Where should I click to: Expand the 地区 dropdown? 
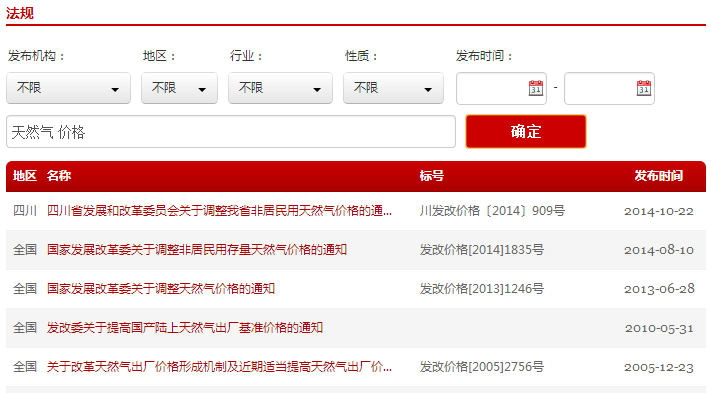[x=179, y=88]
